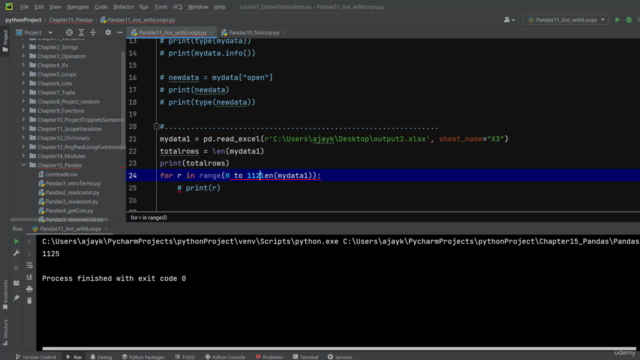Open Services tool window
Viewport: 640px width, 360px height.
(x=340, y=357)
